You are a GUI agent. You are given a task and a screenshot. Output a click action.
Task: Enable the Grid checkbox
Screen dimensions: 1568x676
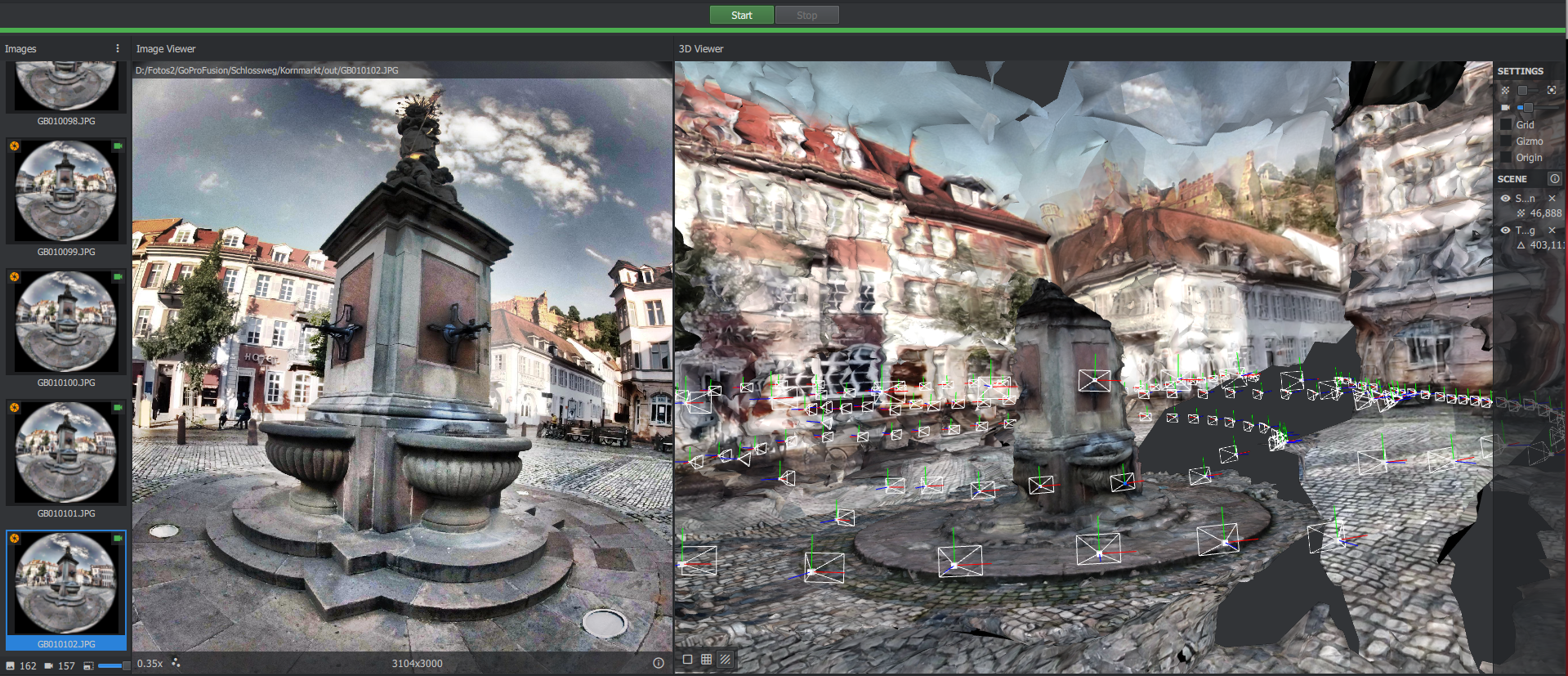point(1507,124)
